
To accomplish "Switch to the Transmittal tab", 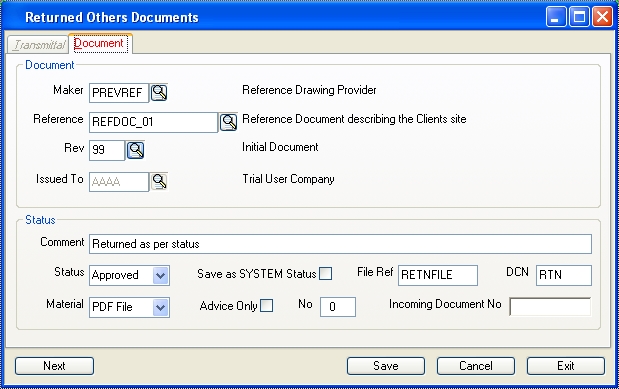I will pyautogui.click(x=39, y=45).
